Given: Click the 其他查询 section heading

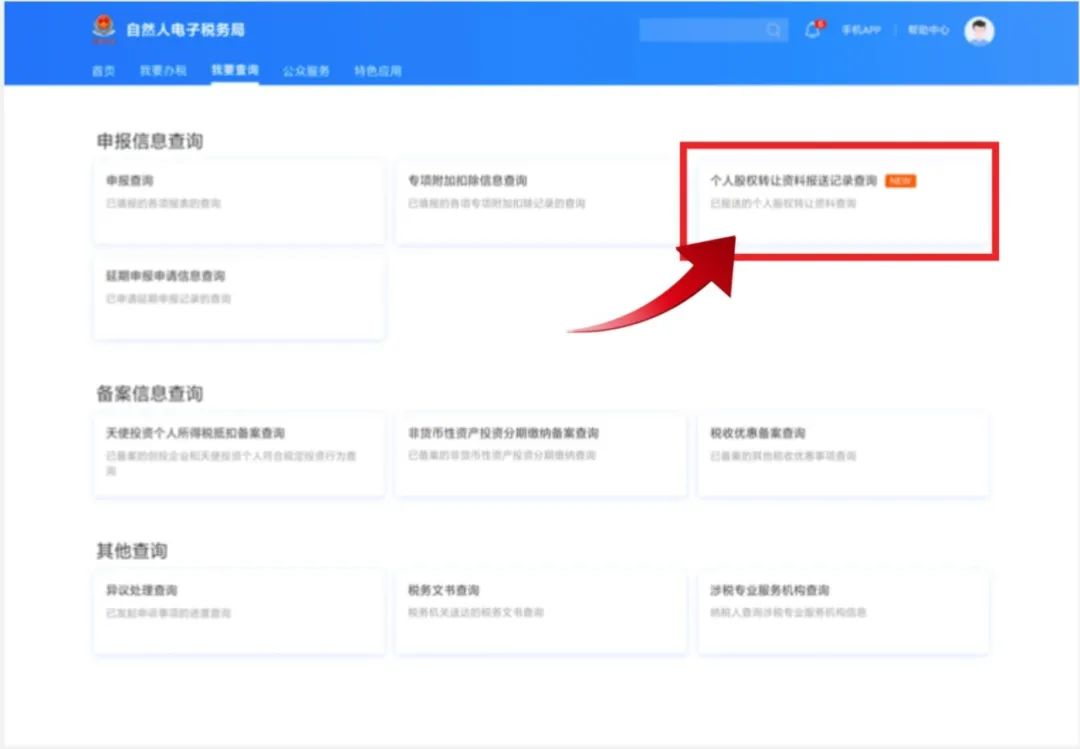Looking at the screenshot, I should (x=132, y=551).
